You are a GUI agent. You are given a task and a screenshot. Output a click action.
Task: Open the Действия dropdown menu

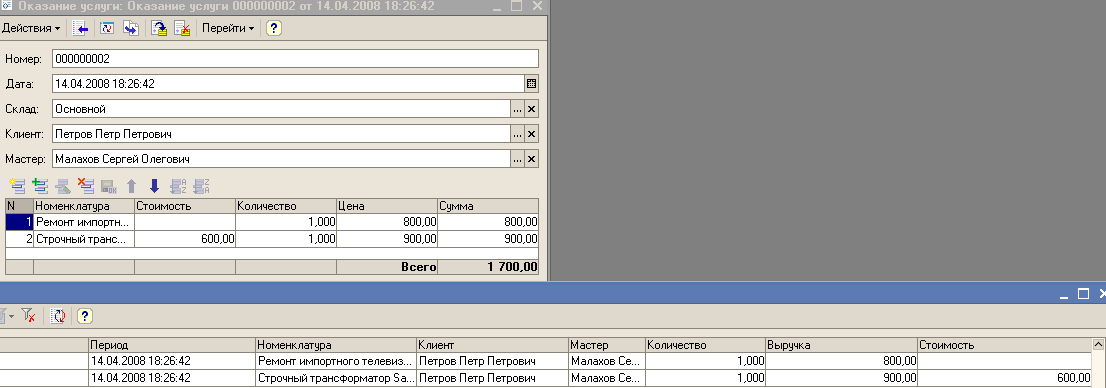[x=31, y=28]
